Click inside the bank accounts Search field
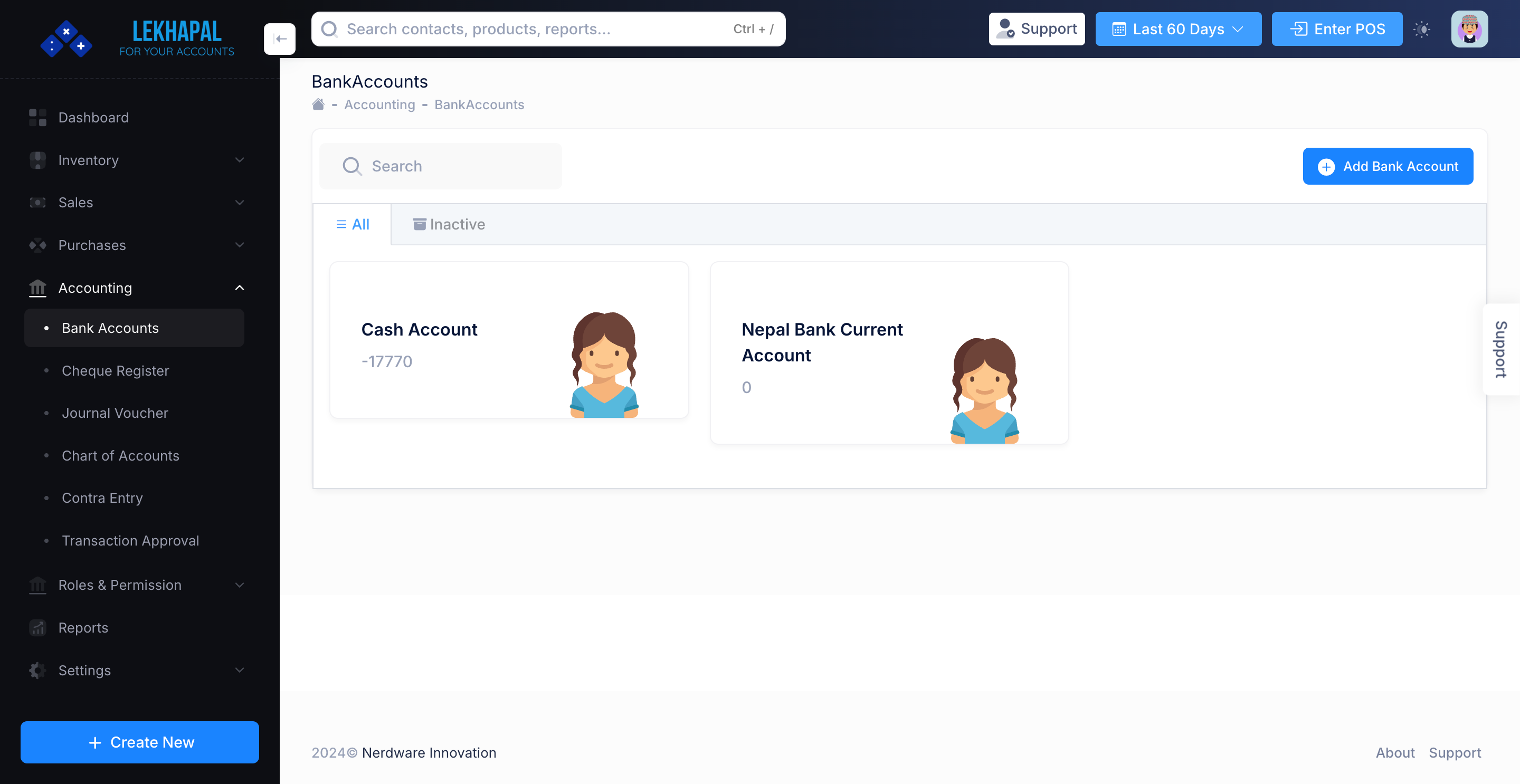This screenshot has width=1520, height=784. [440, 166]
